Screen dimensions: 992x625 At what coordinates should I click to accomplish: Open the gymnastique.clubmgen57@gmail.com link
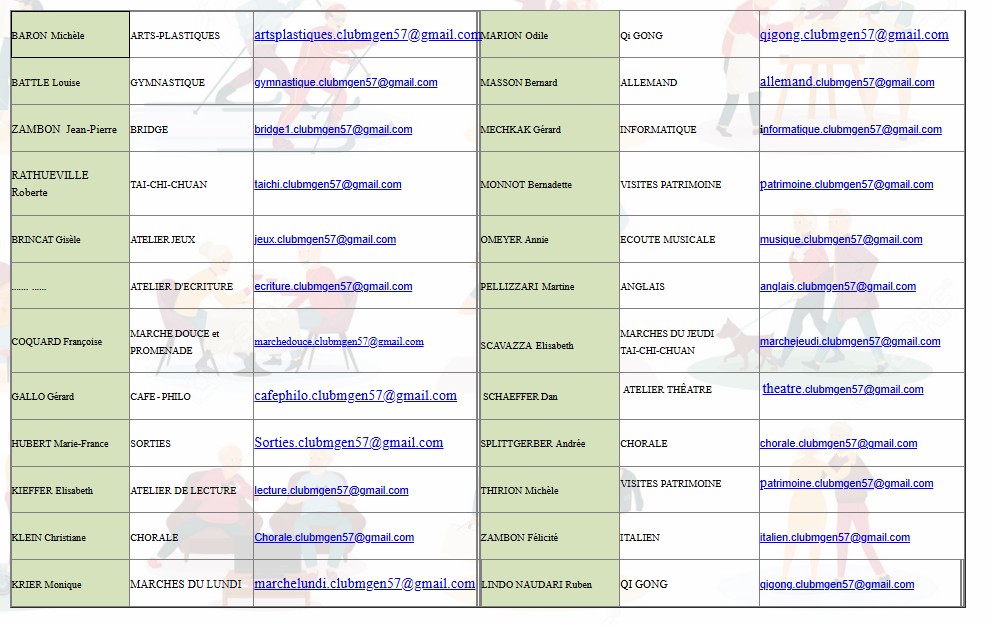[345, 83]
